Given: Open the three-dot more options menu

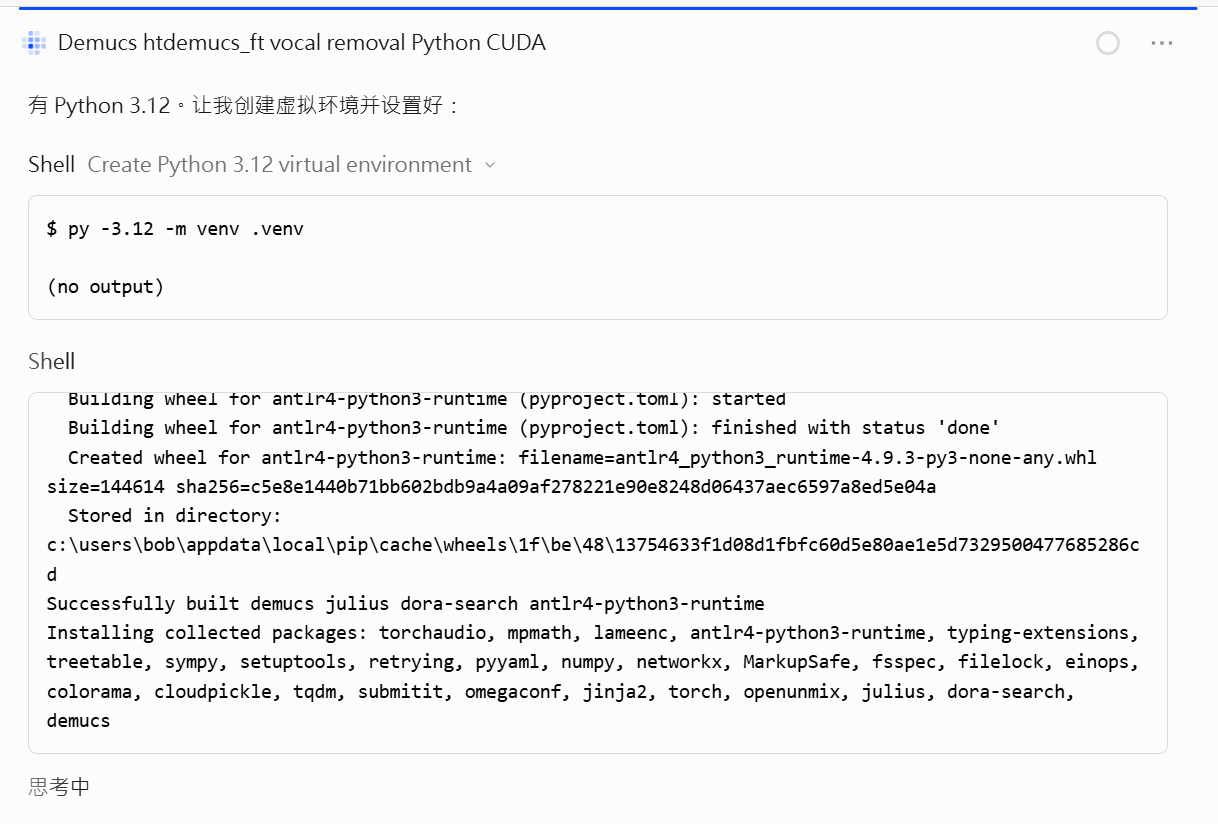Looking at the screenshot, I should [x=1162, y=43].
